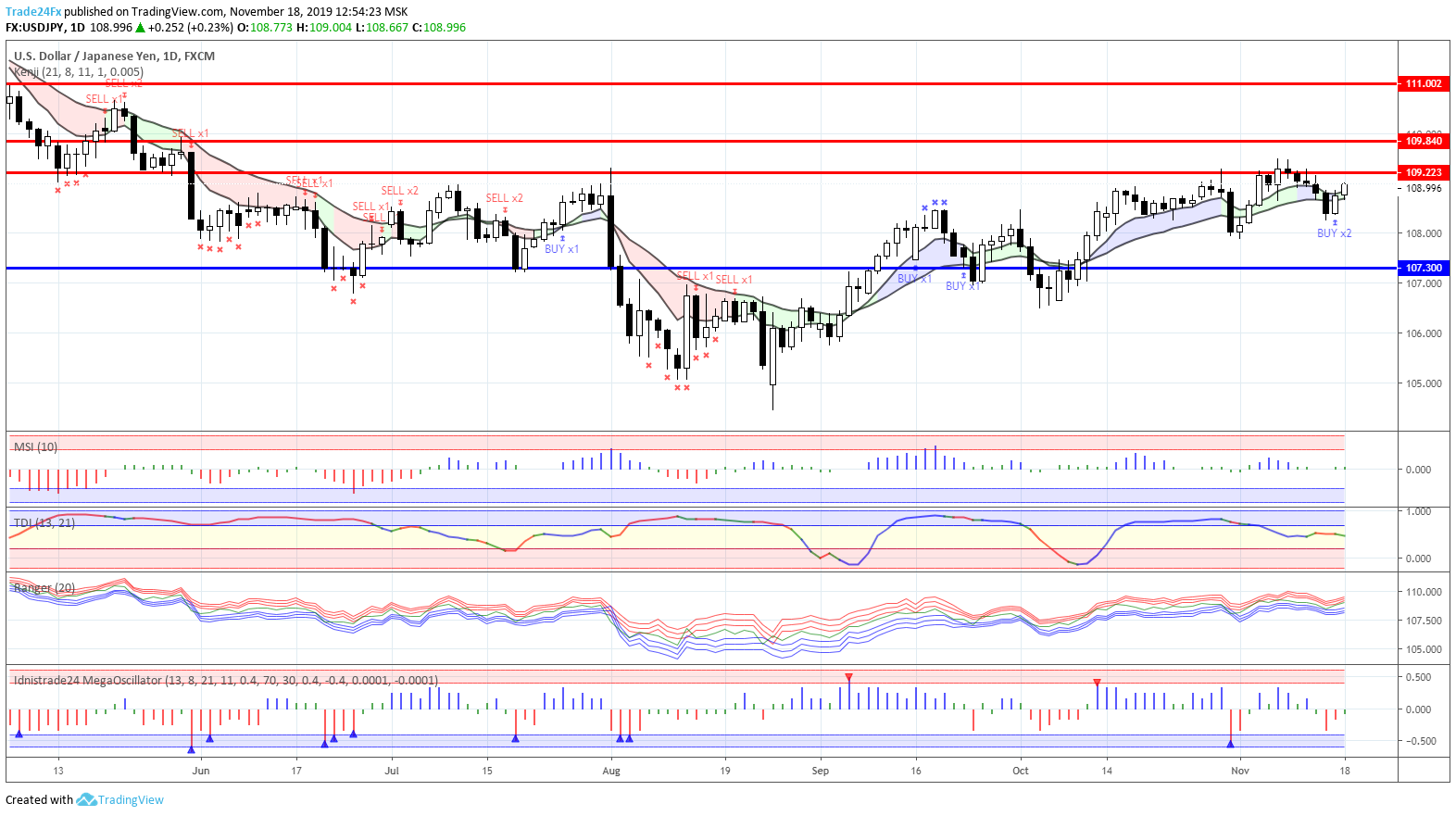This screenshot has height=816, width=1456.
Task: Click the Ranger (20) indicator label
Action: coord(44,587)
